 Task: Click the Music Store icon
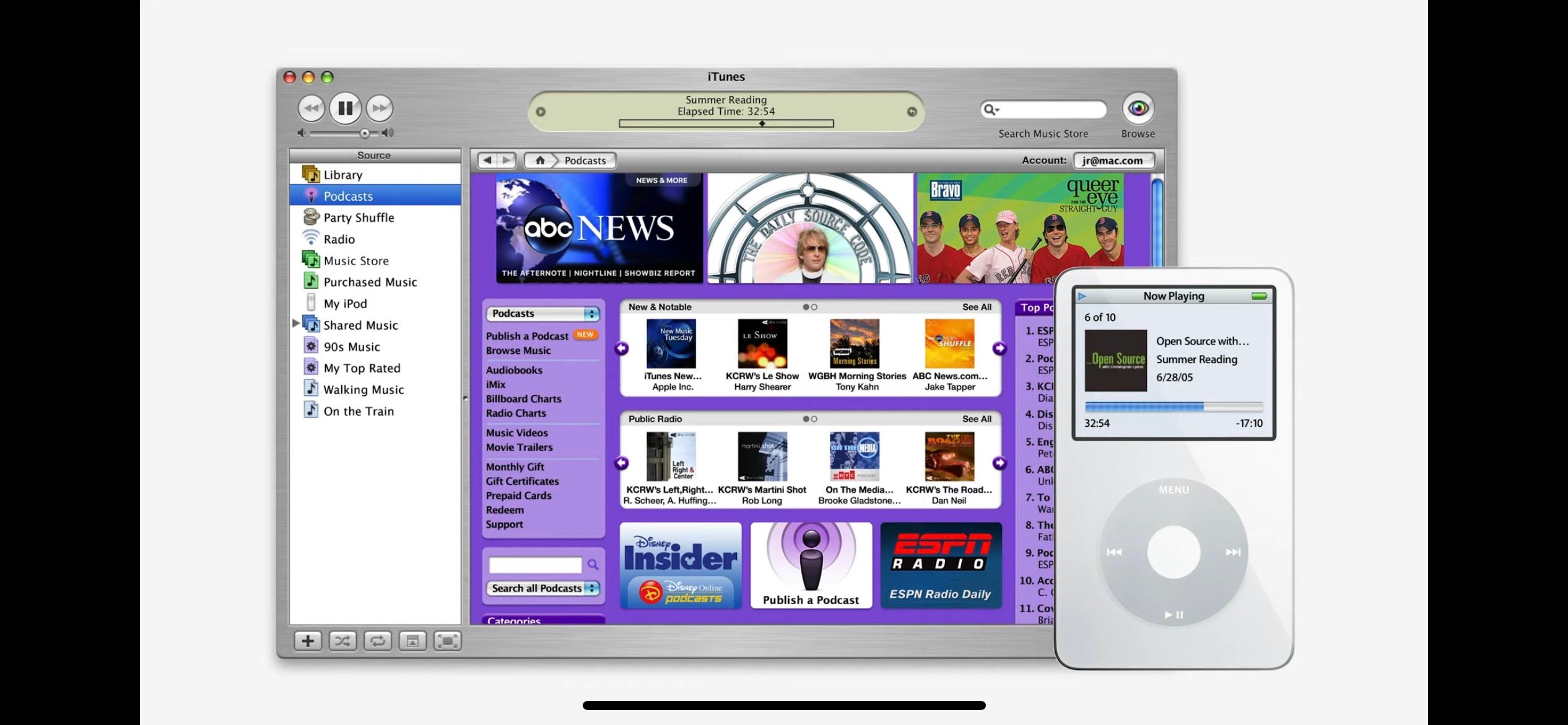[x=311, y=260]
